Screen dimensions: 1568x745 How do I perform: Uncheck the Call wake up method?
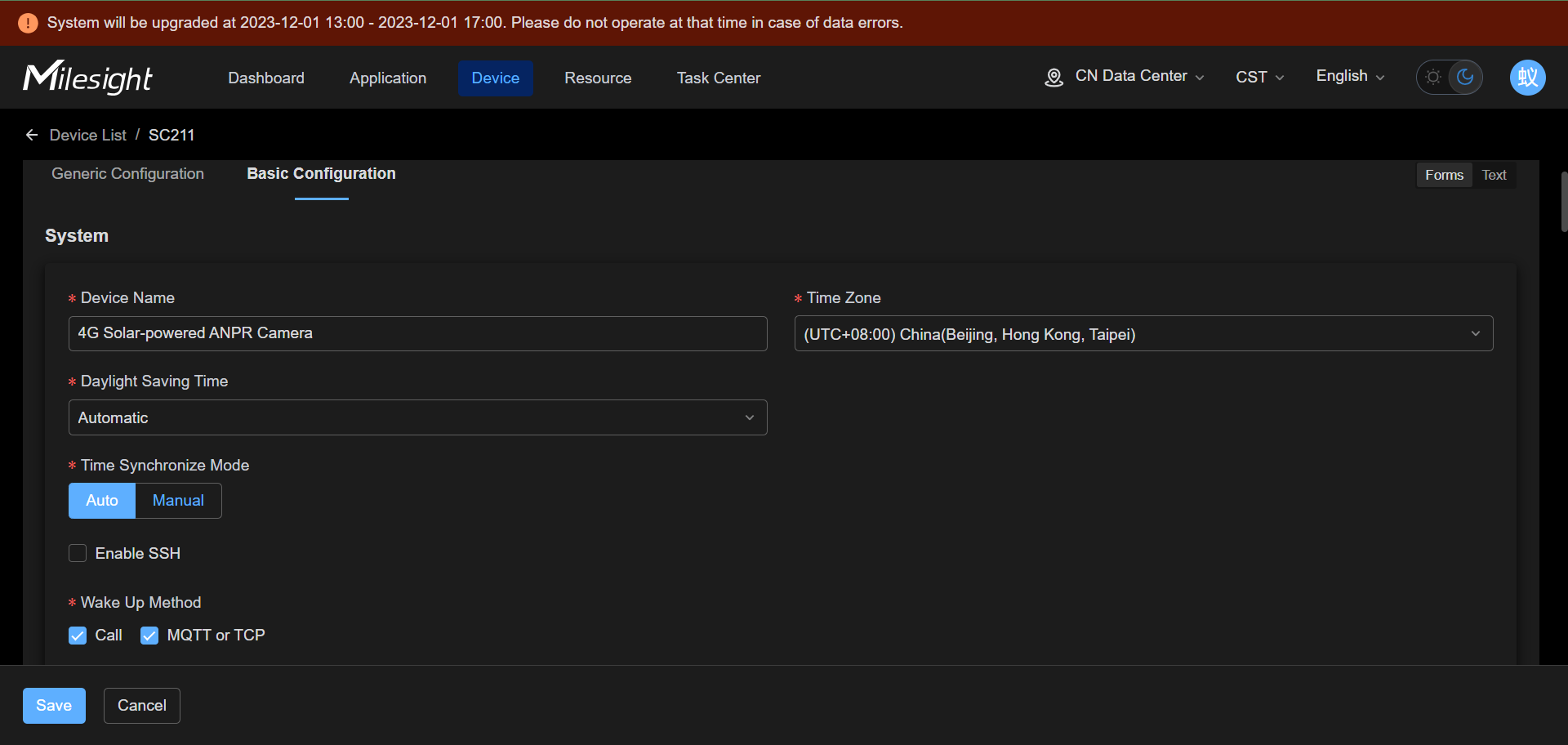[x=78, y=635]
